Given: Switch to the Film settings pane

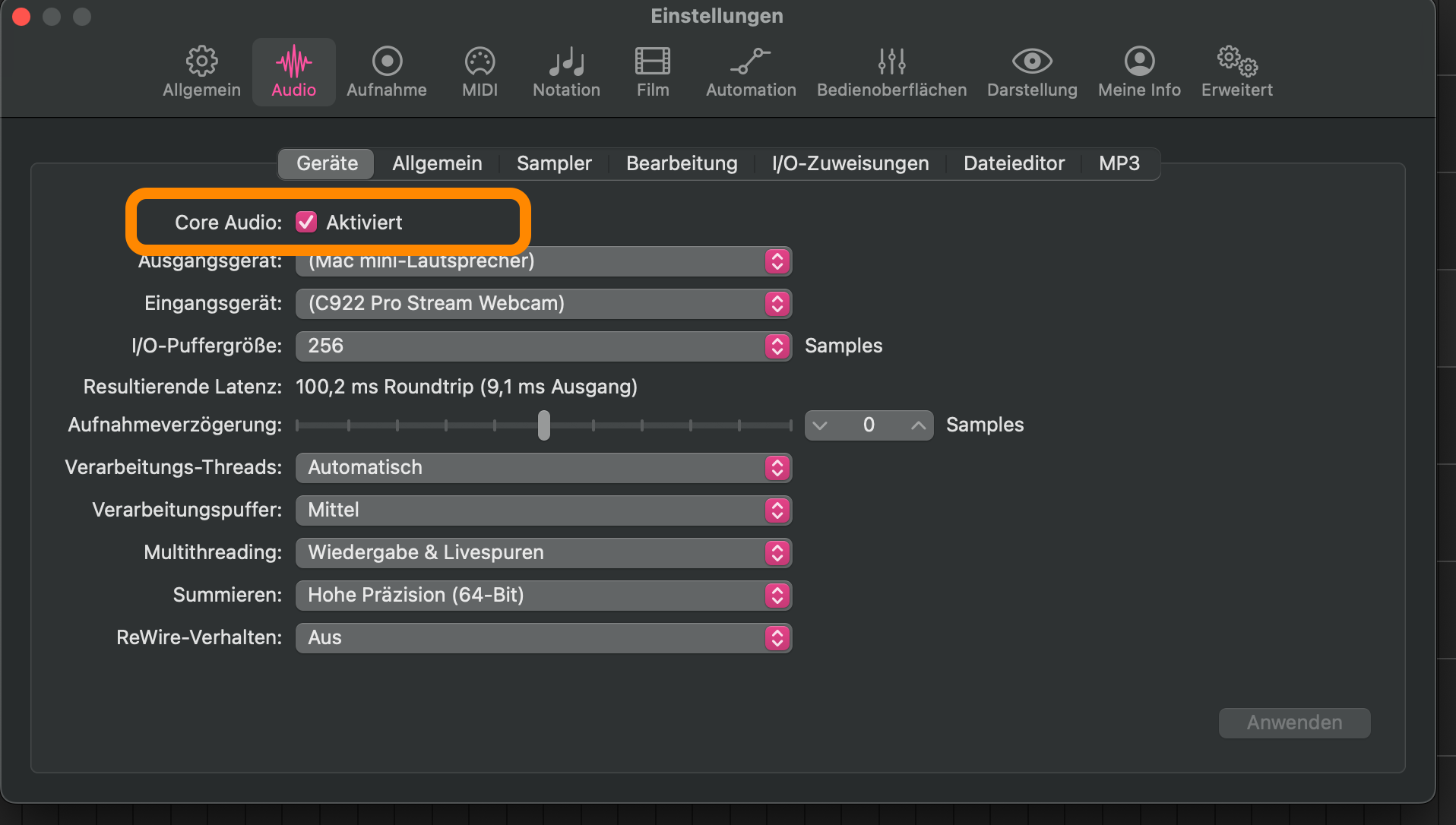Looking at the screenshot, I should click(652, 72).
